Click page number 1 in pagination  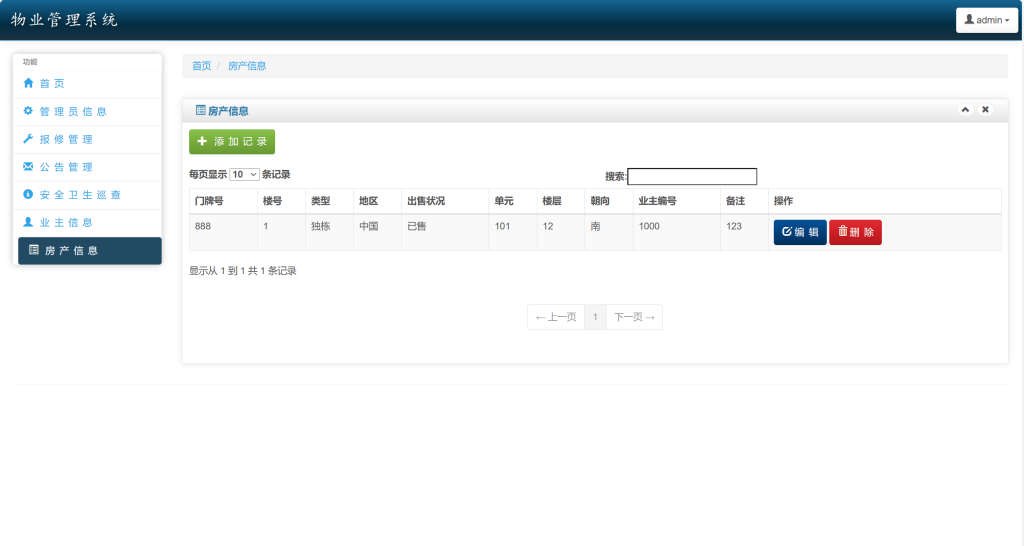click(595, 317)
